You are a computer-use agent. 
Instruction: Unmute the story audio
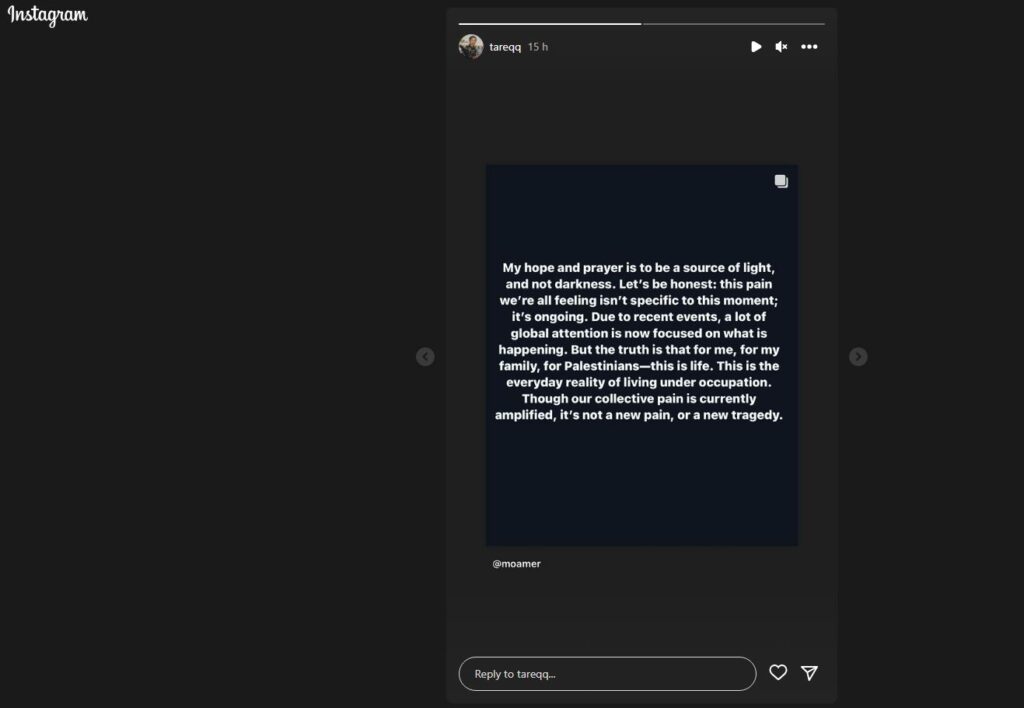pos(781,46)
